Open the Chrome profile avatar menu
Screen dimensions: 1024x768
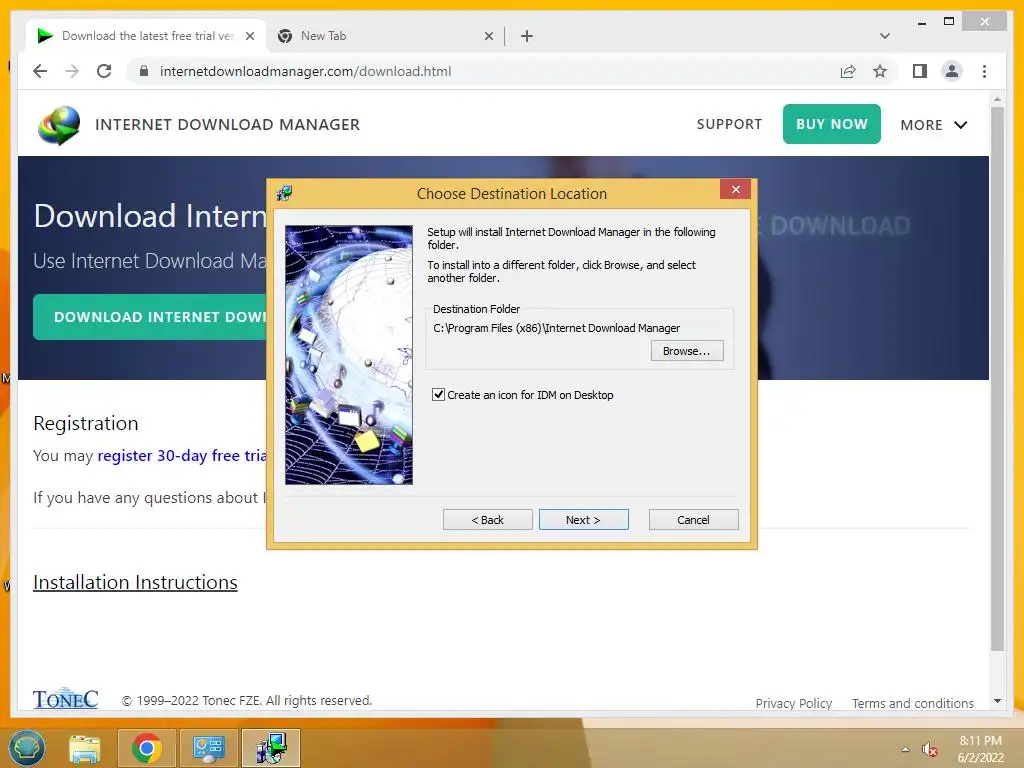(x=952, y=71)
